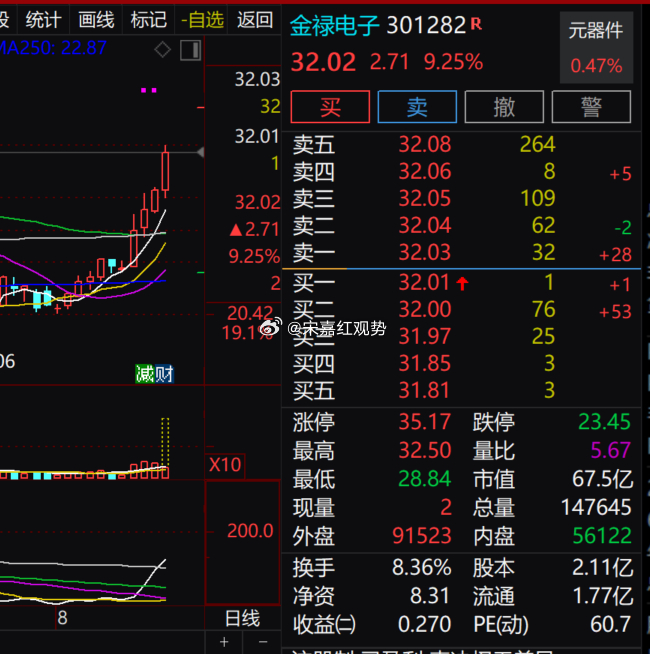Screen dimensions: 650x654
Task: Click current price 32.02 in header
Action: click(323, 62)
